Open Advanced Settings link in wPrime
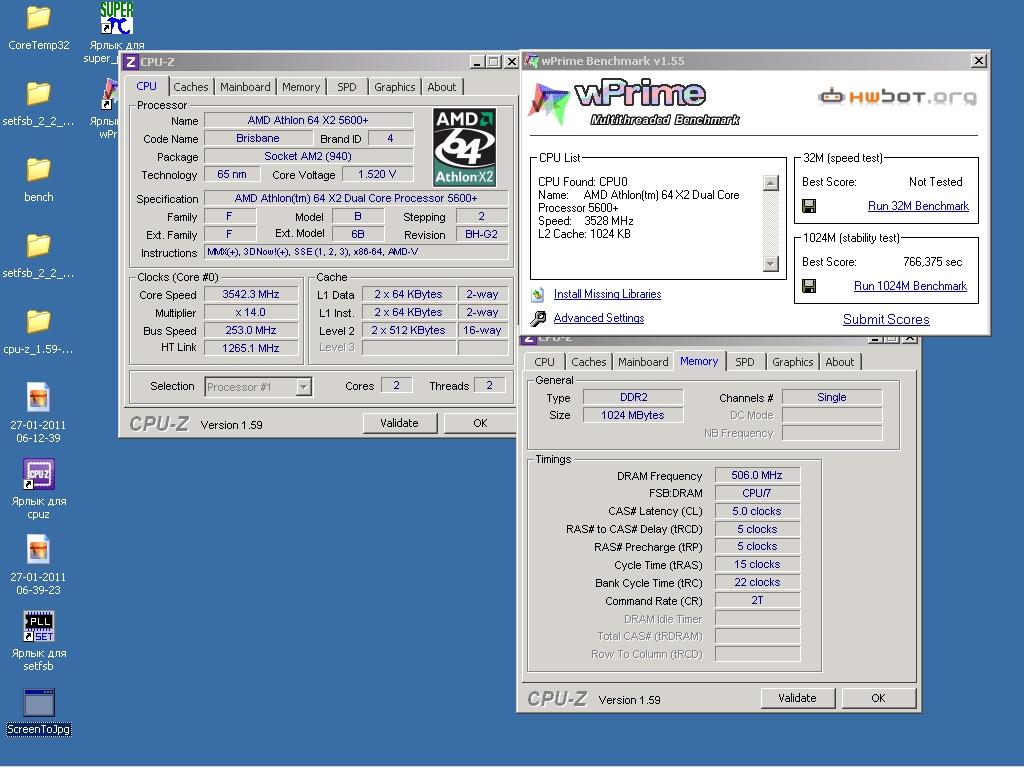Screen dimensions: 1024x768 point(599,318)
